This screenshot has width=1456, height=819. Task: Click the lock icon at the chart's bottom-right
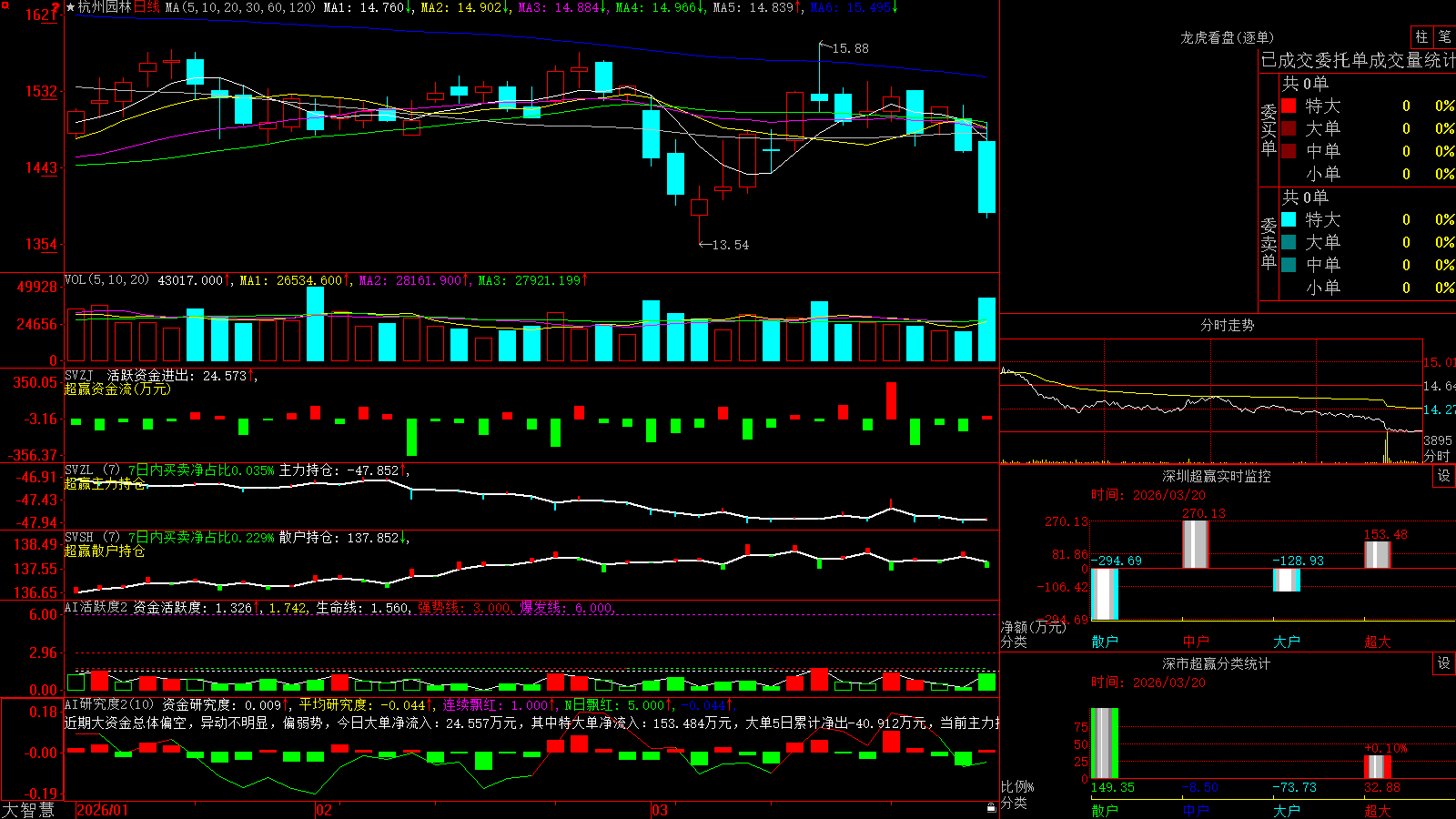991,807
